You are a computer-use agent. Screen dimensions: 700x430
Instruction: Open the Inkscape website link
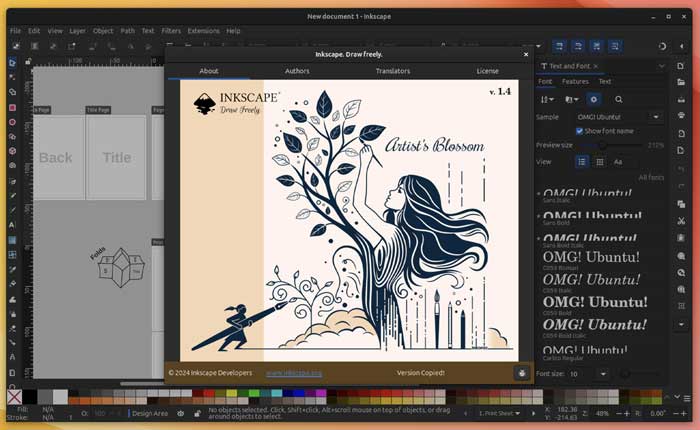click(x=294, y=373)
